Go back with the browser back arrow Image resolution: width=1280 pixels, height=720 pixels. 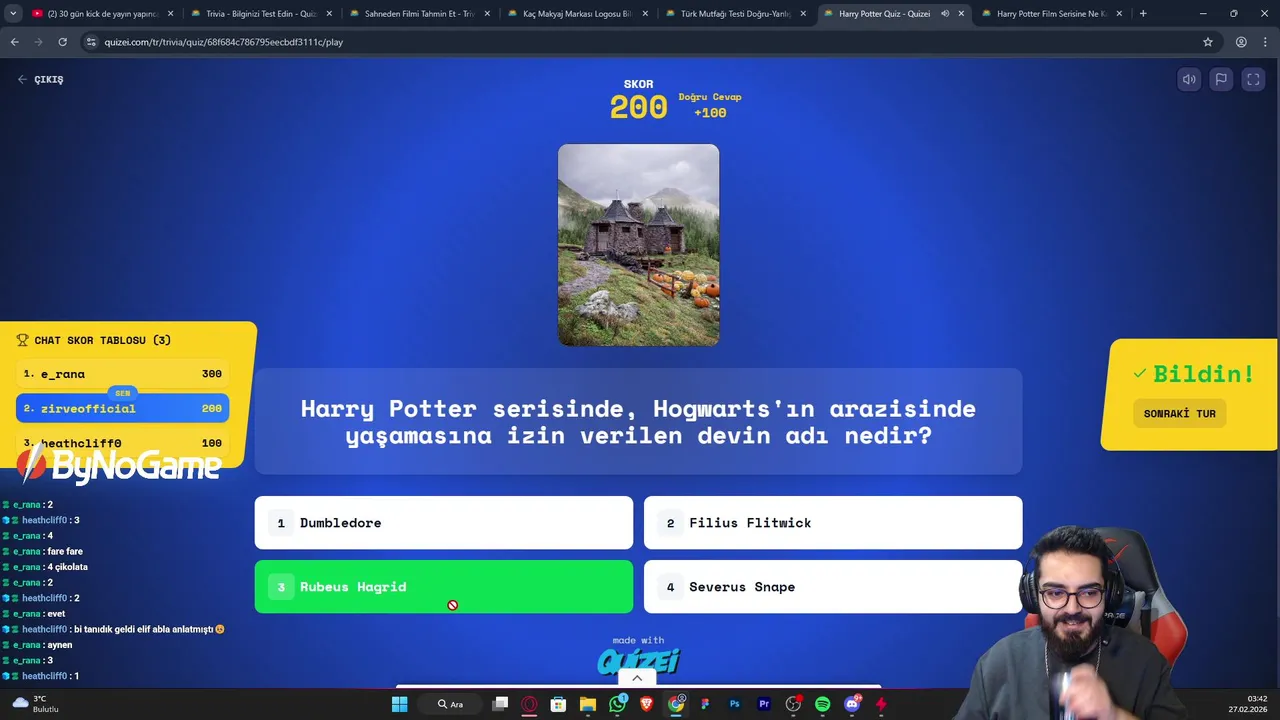pos(14,42)
